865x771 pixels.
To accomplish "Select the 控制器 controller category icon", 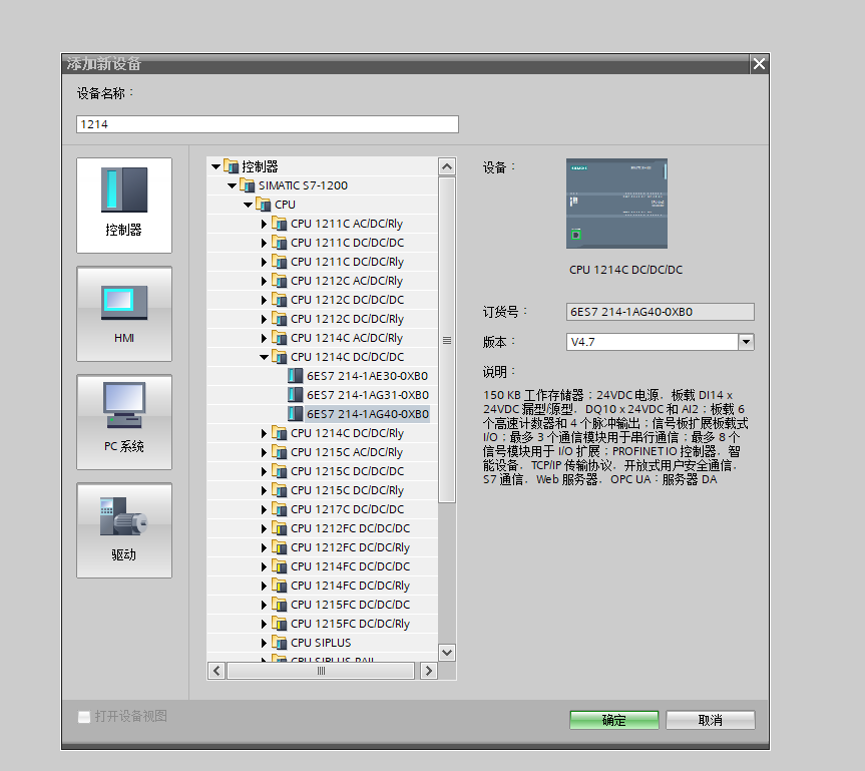I will (x=124, y=205).
